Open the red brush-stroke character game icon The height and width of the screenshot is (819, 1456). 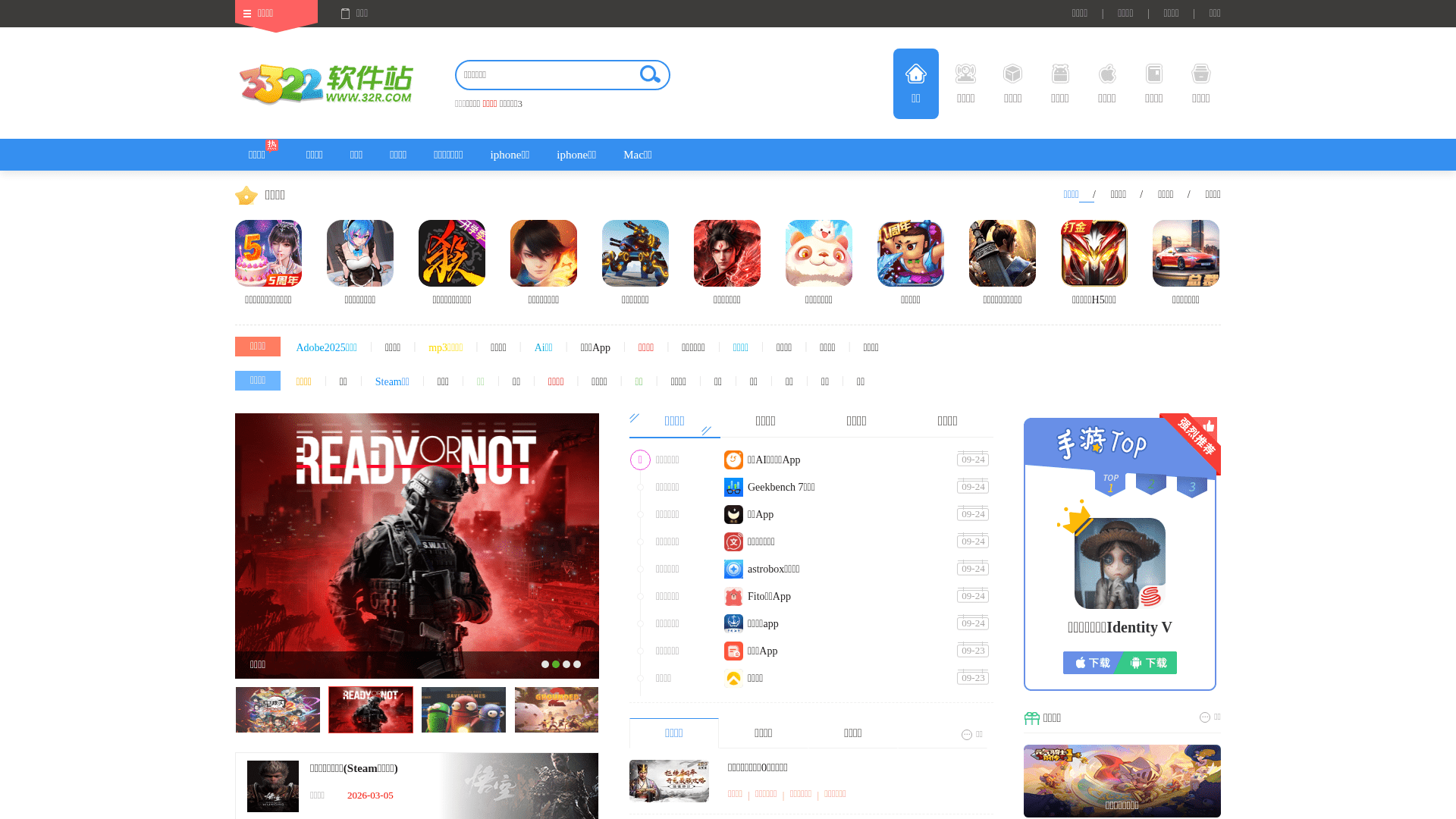452,253
